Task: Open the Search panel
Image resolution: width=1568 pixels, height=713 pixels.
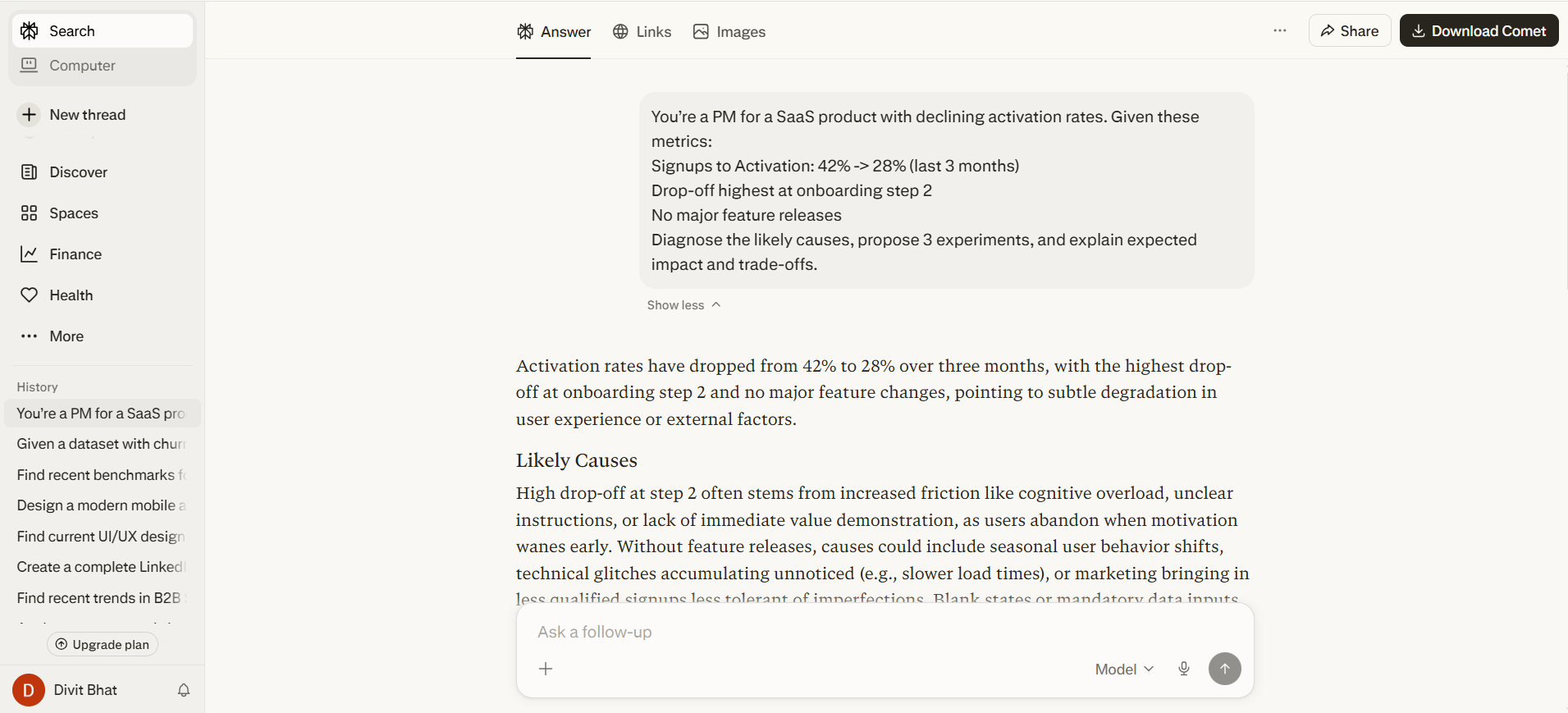Action: pos(70,30)
